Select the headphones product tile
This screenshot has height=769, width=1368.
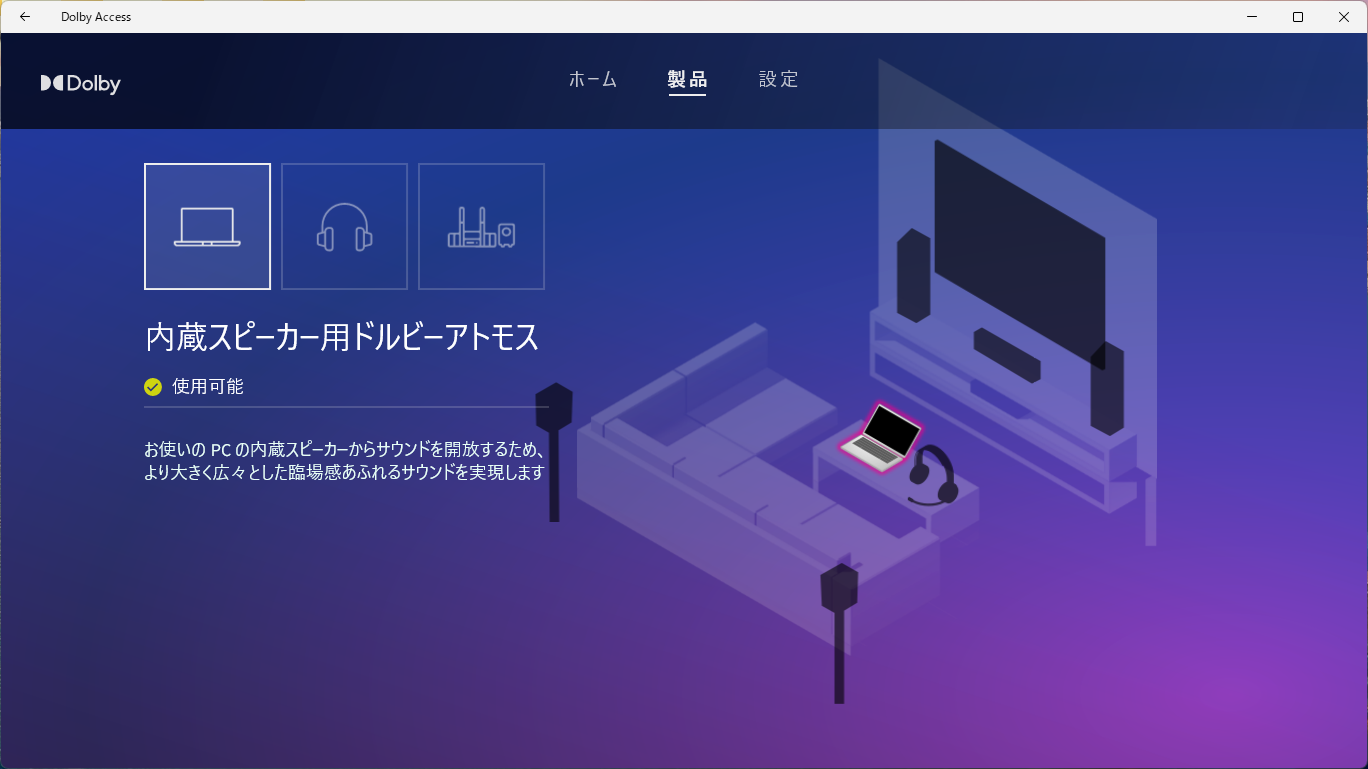pyautogui.click(x=344, y=226)
